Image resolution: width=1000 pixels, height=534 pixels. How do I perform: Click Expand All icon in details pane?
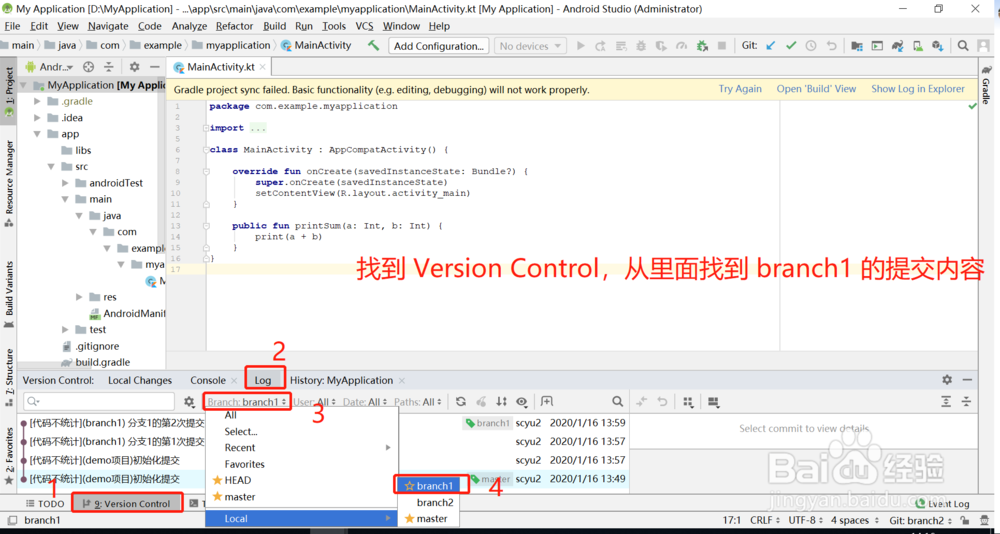(946, 401)
